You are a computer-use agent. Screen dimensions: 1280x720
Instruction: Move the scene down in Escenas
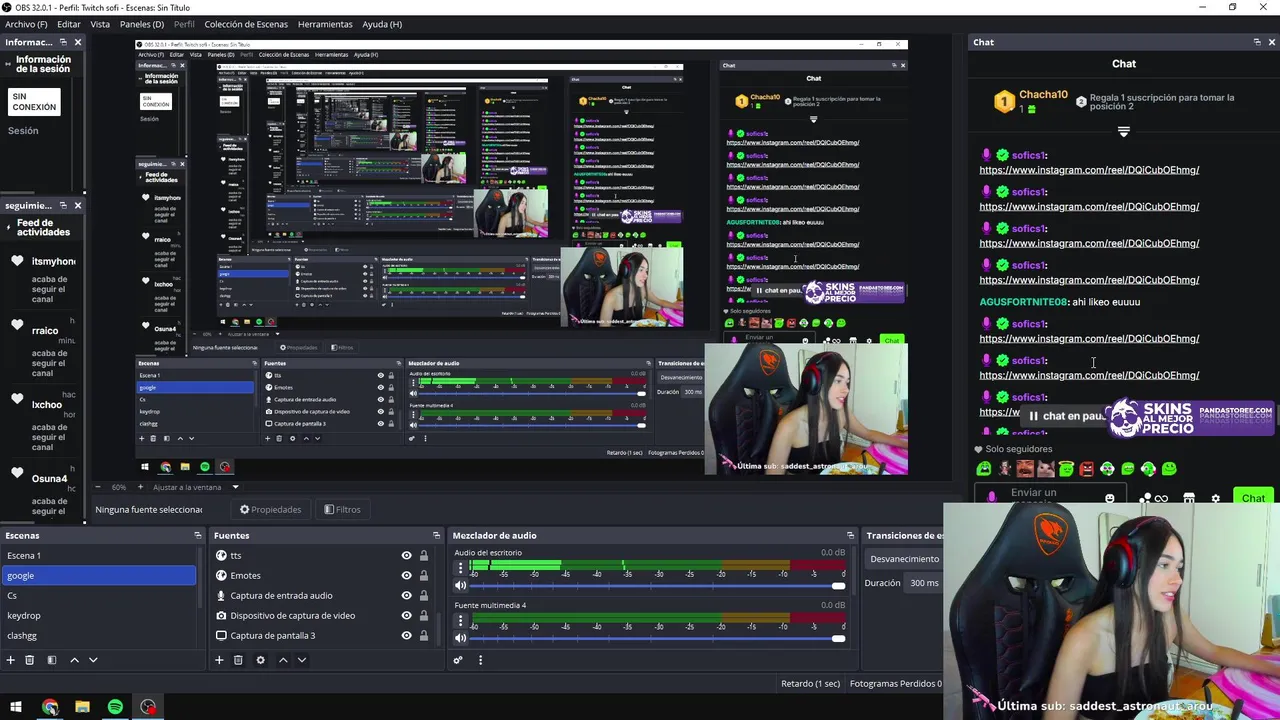click(x=93, y=660)
